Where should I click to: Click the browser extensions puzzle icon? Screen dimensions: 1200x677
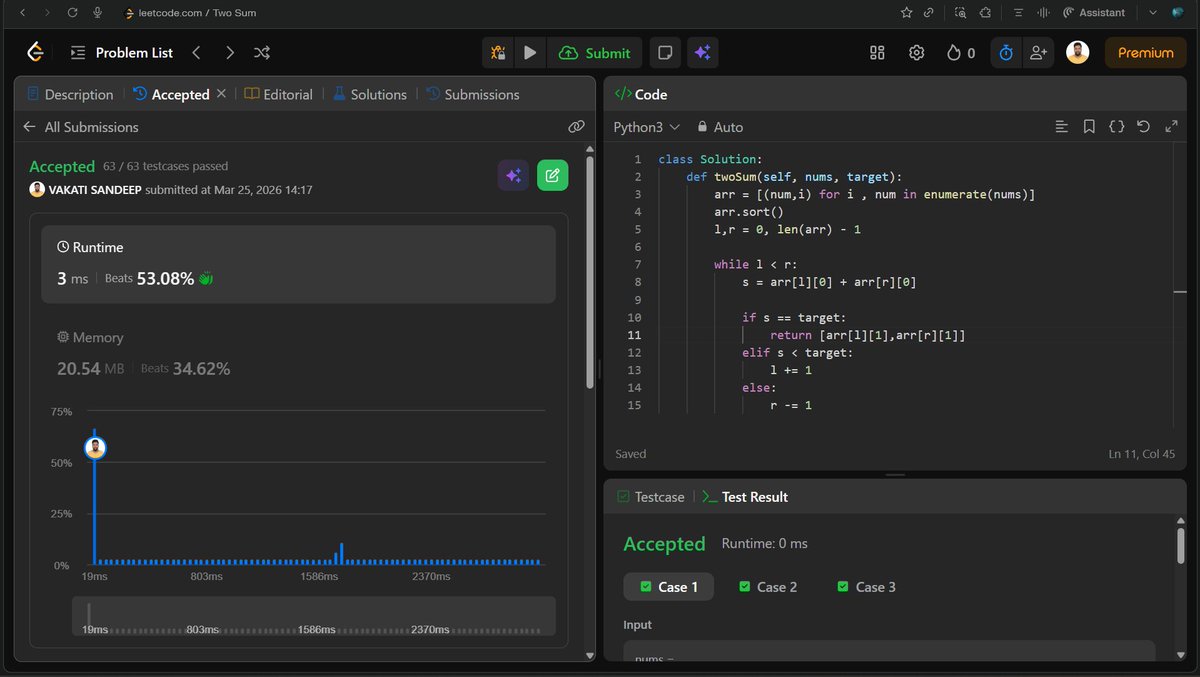coord(986,13)
